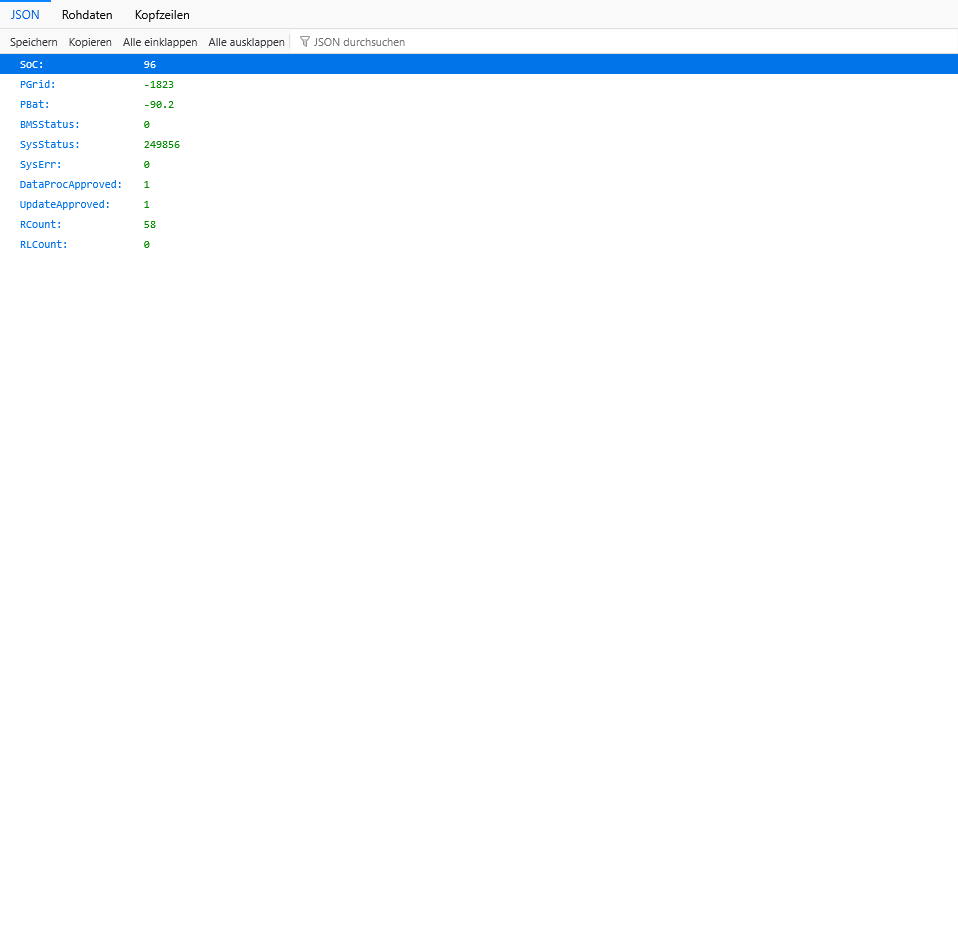The width and height of the screenshot is (958, 939).
Task: Switch to the Rohdaten tab
Action: click(87, 15)
